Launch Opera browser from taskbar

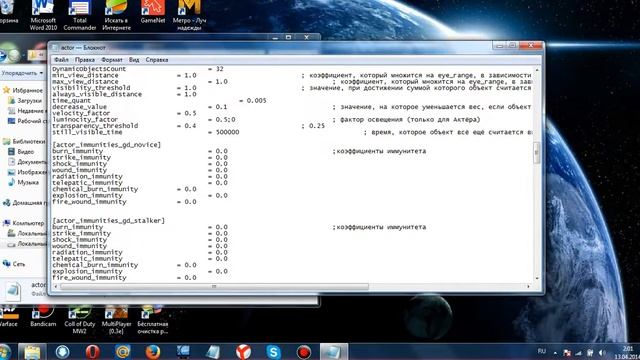tap(93, 352)
